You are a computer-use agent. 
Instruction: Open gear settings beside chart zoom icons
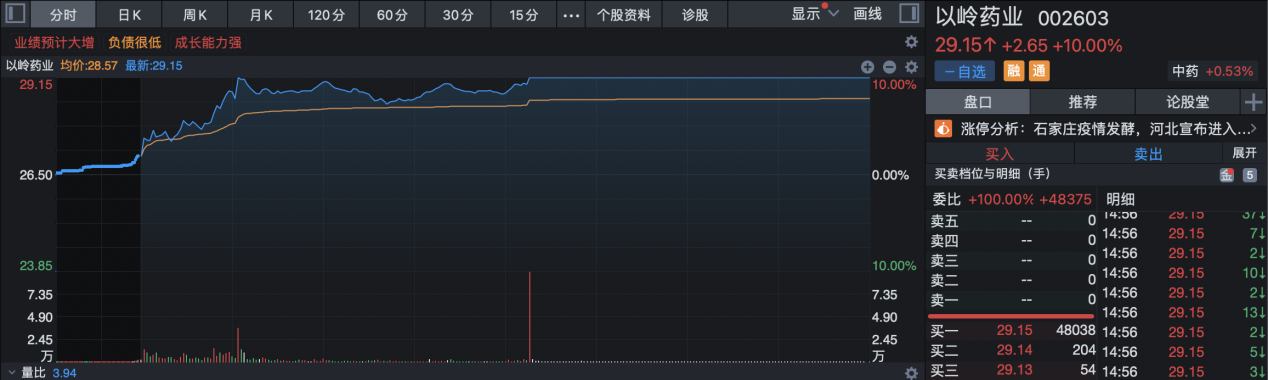[911, 66]
